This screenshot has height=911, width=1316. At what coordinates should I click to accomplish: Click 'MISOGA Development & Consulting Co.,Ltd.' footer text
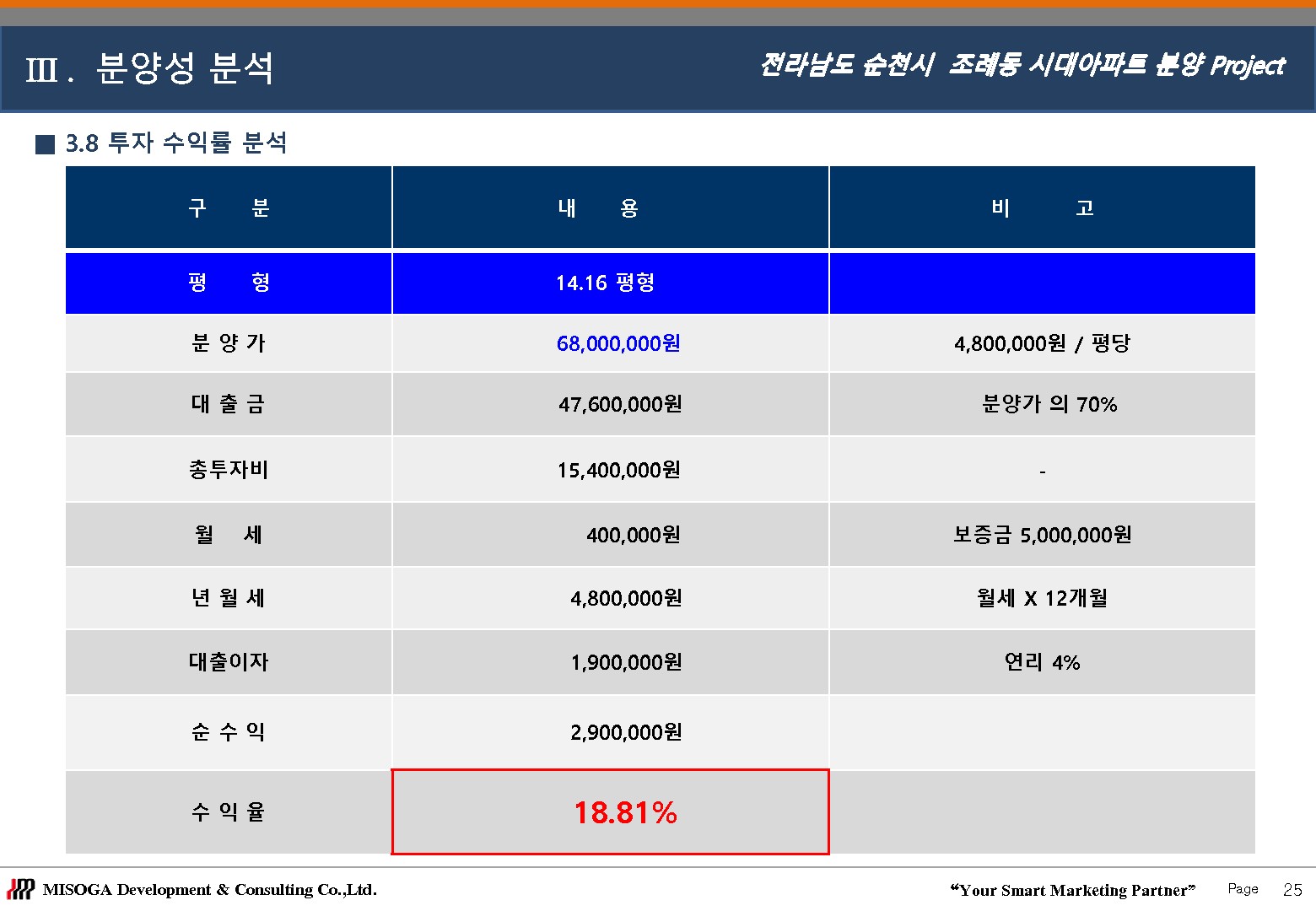click(210, 890)
